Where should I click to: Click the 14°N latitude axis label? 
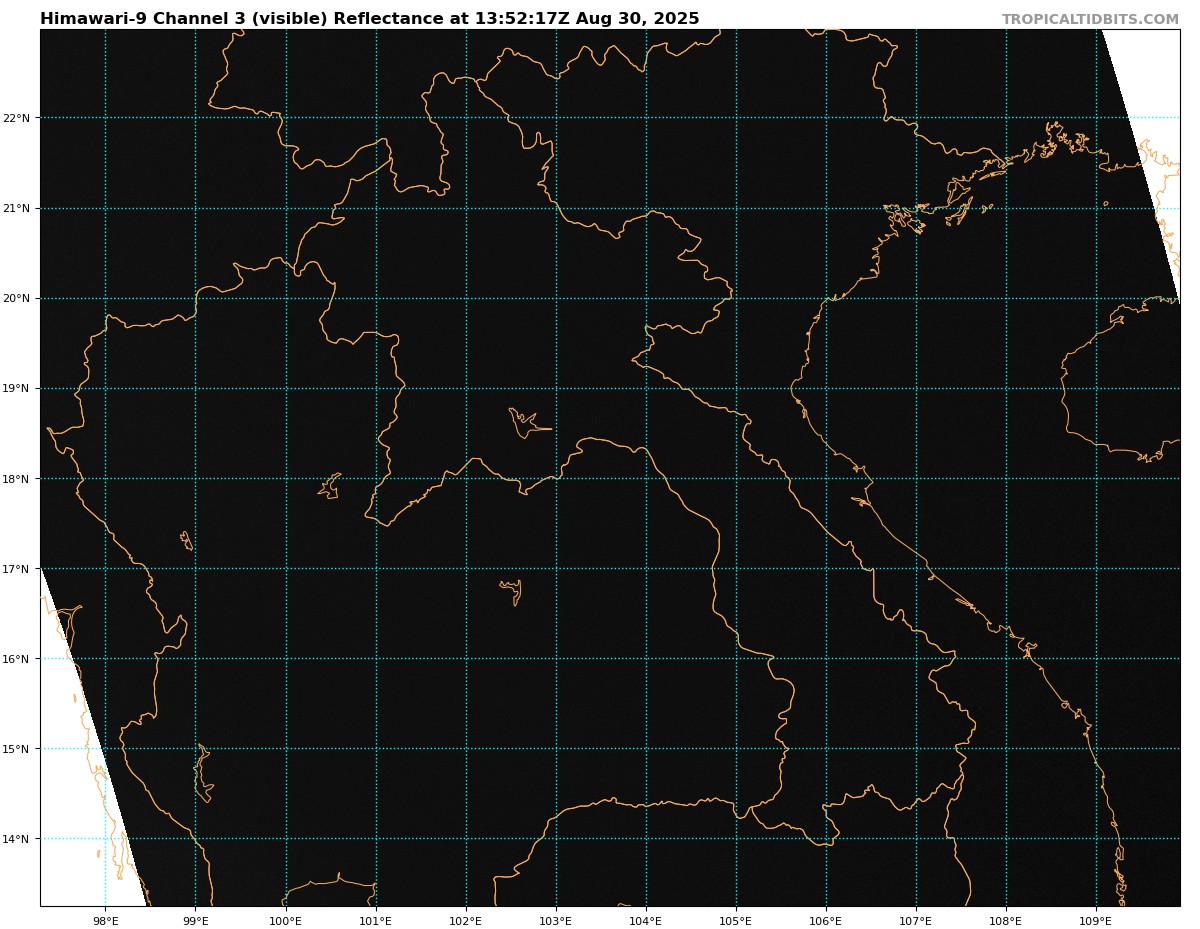coord(16,839)
